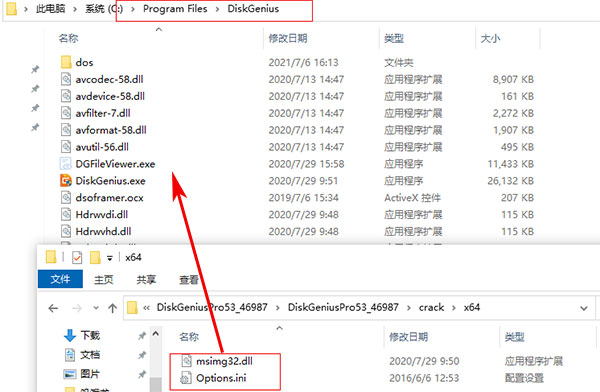Viewport: 600px width, 392px height.
Task: Select Hdrwvhd.dll file icon
Action: coord(66,231)
